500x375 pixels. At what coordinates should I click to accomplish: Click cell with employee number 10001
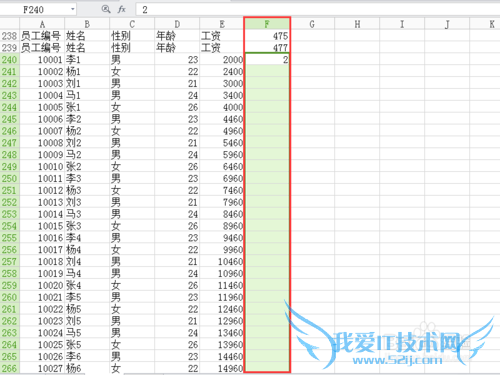pyautogui.click(x=42, y=60)
